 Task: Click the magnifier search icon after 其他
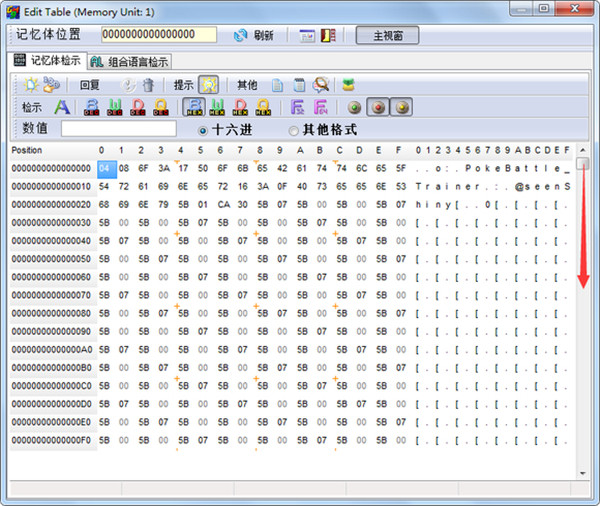pyautogui.click(x=321, y=85)
